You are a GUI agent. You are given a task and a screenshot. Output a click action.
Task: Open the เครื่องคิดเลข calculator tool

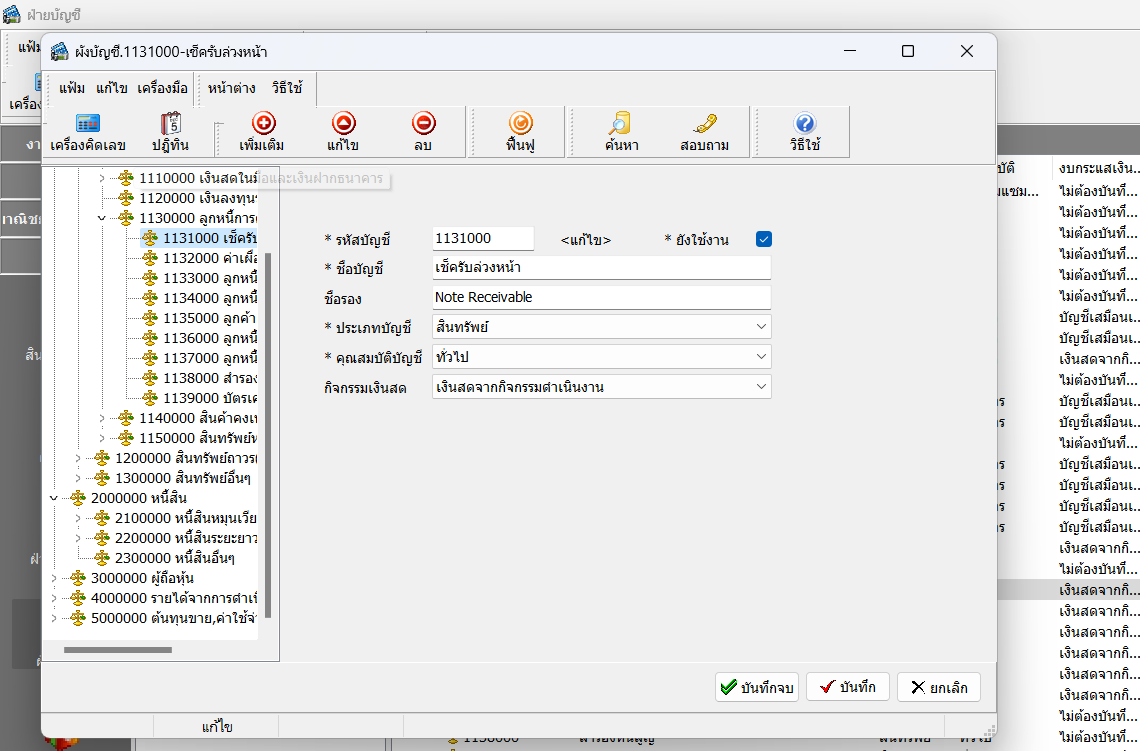88,124
